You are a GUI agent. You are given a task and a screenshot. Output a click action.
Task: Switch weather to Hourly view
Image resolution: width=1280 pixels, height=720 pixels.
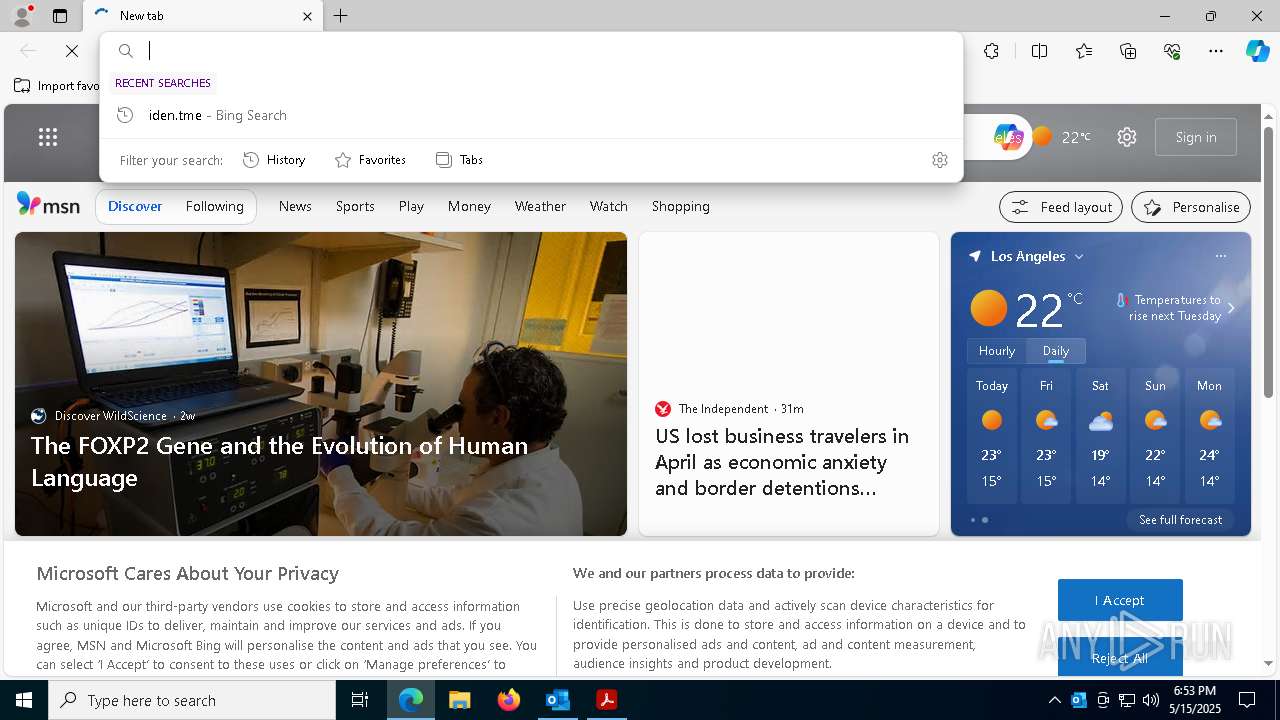coord(997,351)
